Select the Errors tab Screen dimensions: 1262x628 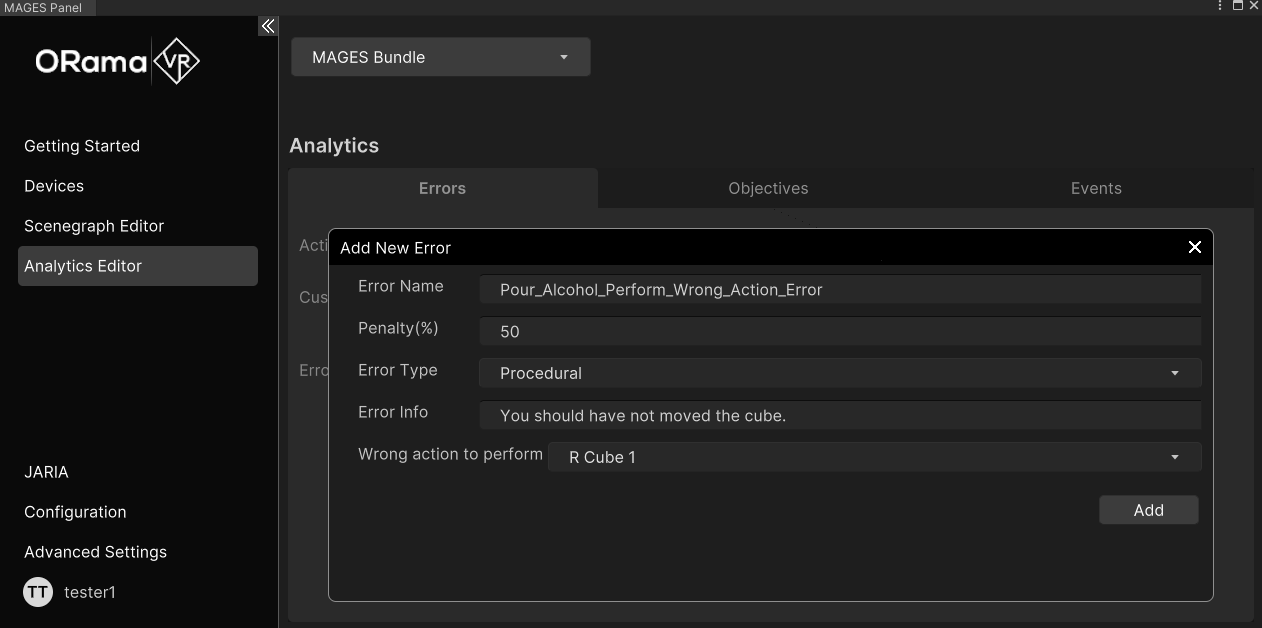coord(442,188)
